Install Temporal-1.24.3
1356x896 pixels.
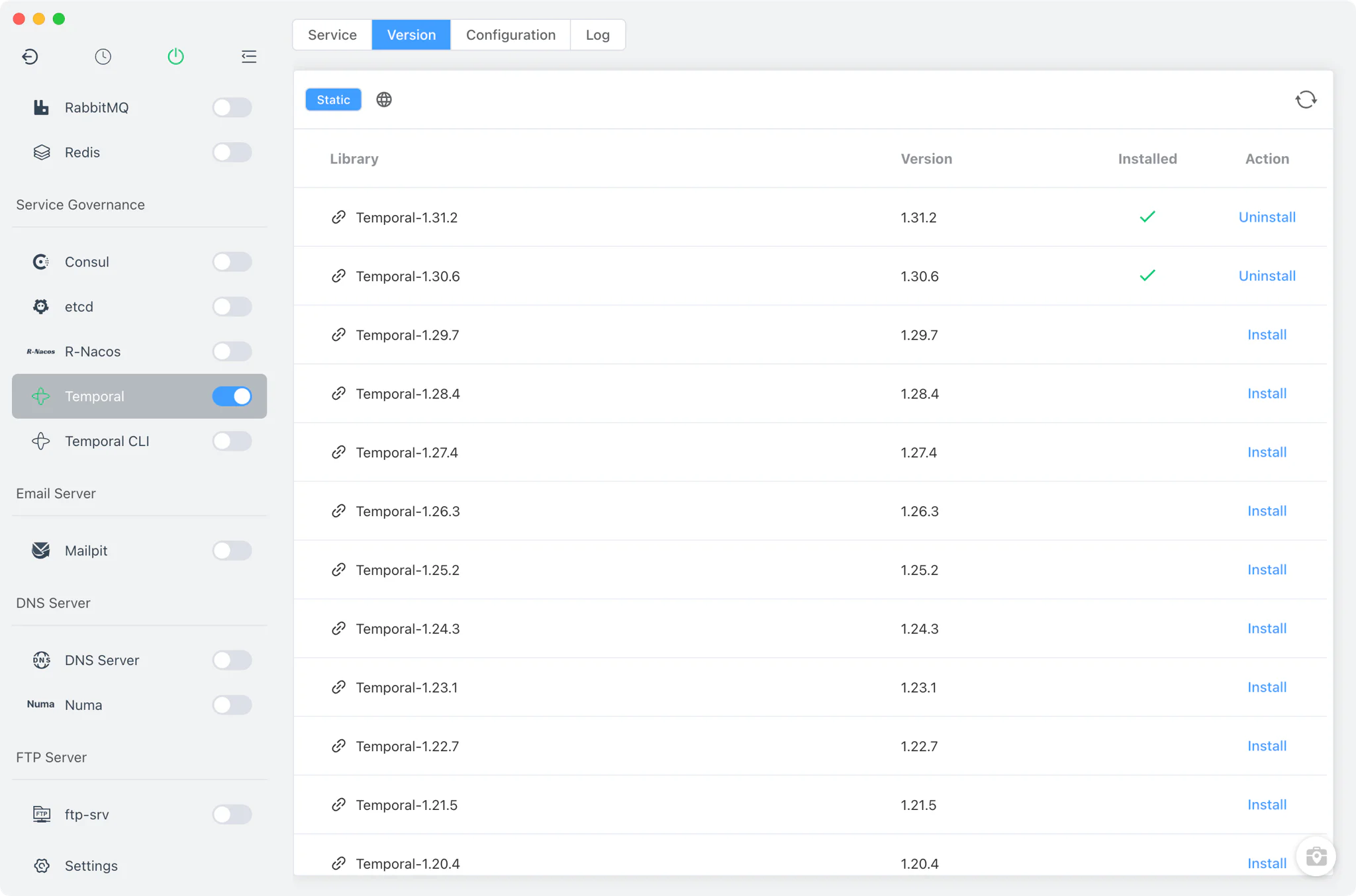pos(1267,629)
